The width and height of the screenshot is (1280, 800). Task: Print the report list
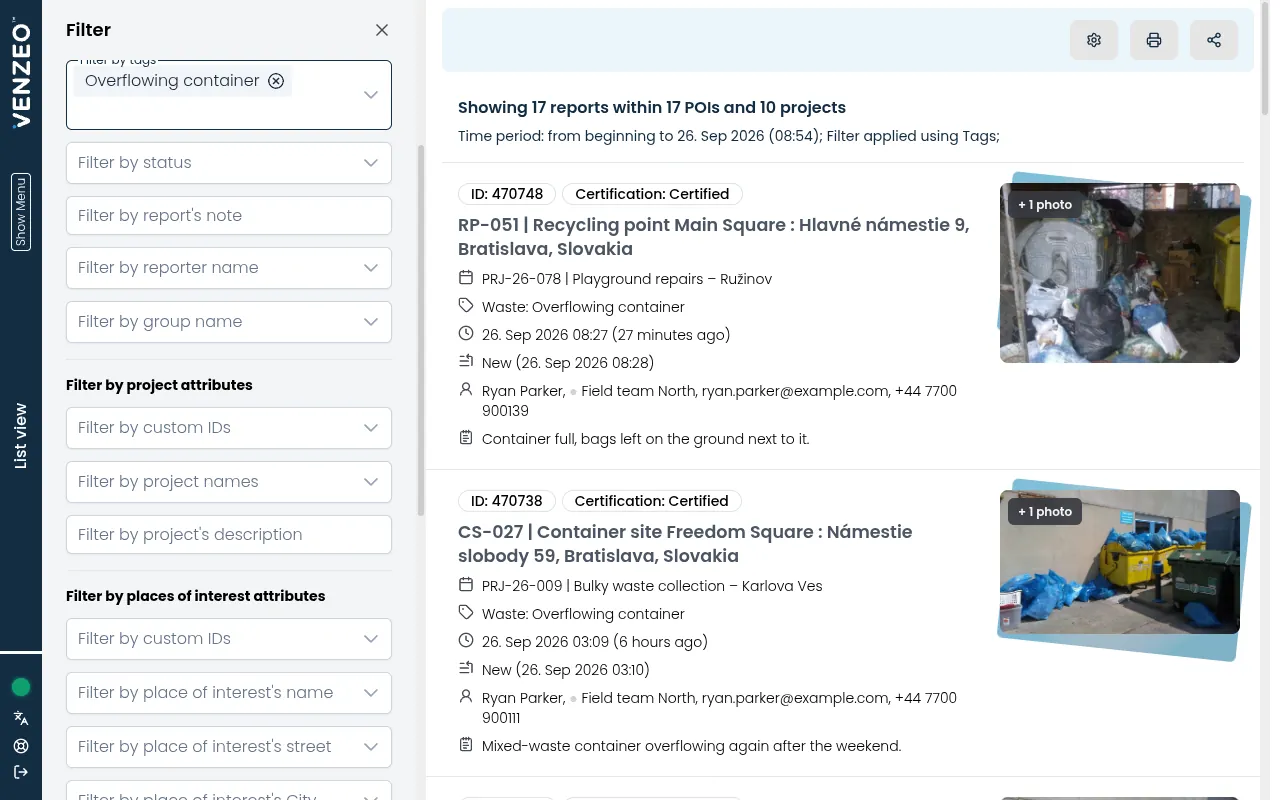(x=1154, y=40)
